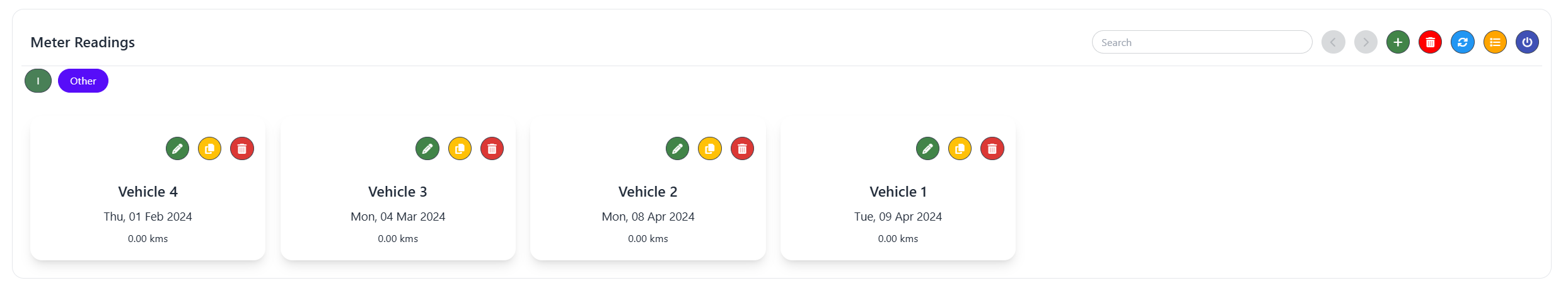
Task: Click the blue power icon
Action: tap(1527, 42)
